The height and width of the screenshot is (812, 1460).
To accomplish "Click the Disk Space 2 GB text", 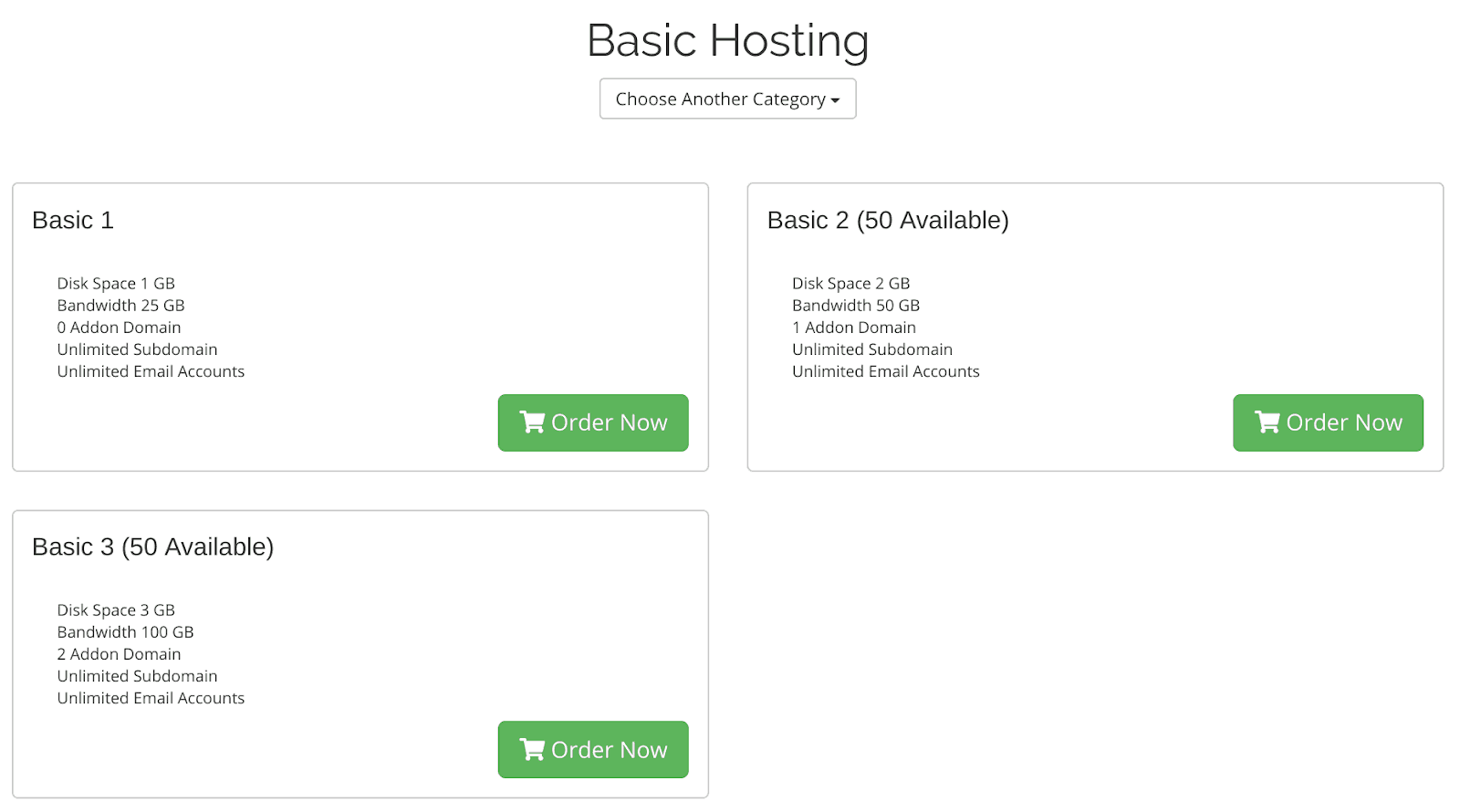I will point(850,284).
